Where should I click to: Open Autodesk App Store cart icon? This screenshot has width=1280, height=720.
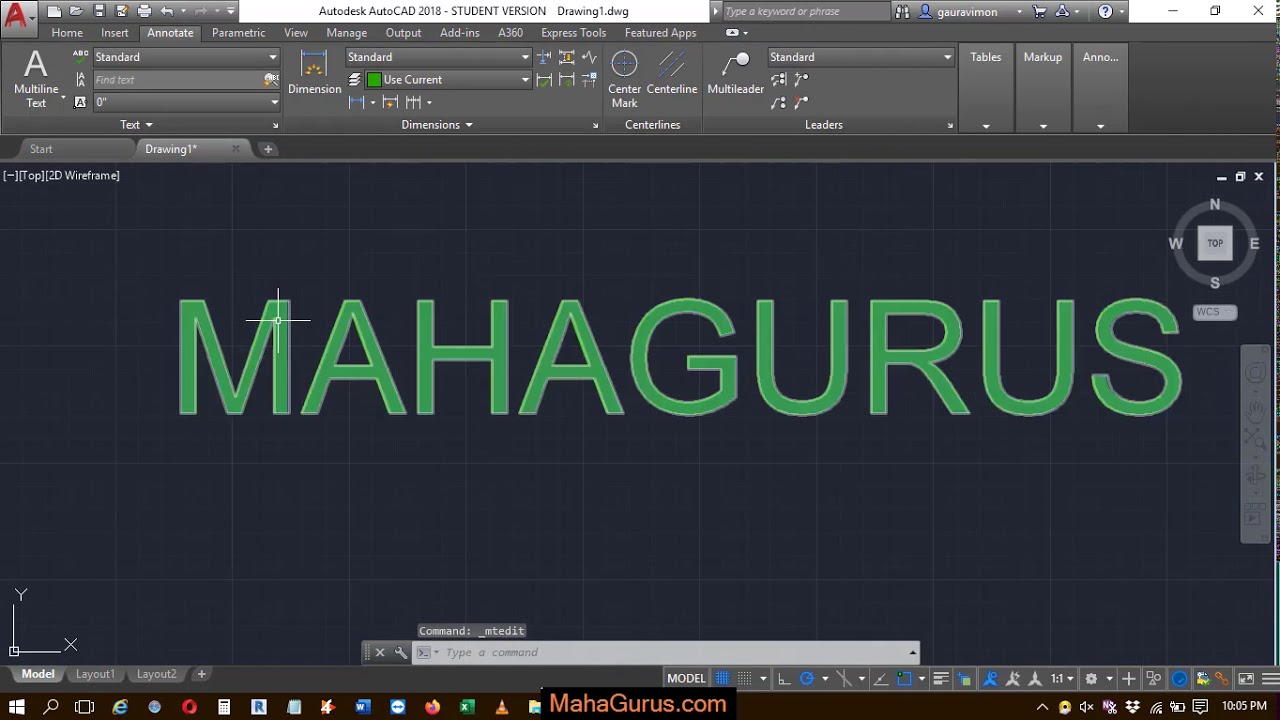click(1039, 12)
